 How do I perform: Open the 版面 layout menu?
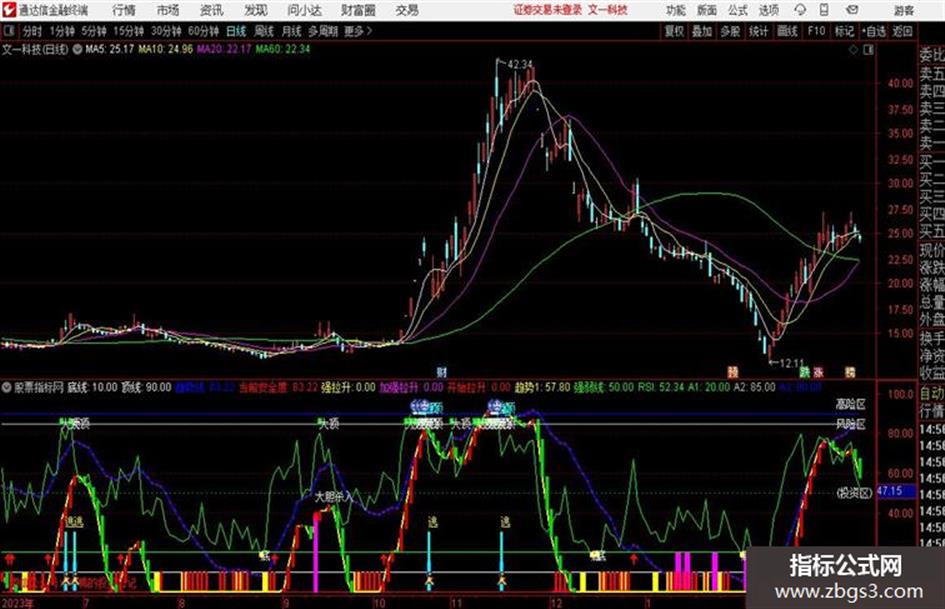[706, 10]
